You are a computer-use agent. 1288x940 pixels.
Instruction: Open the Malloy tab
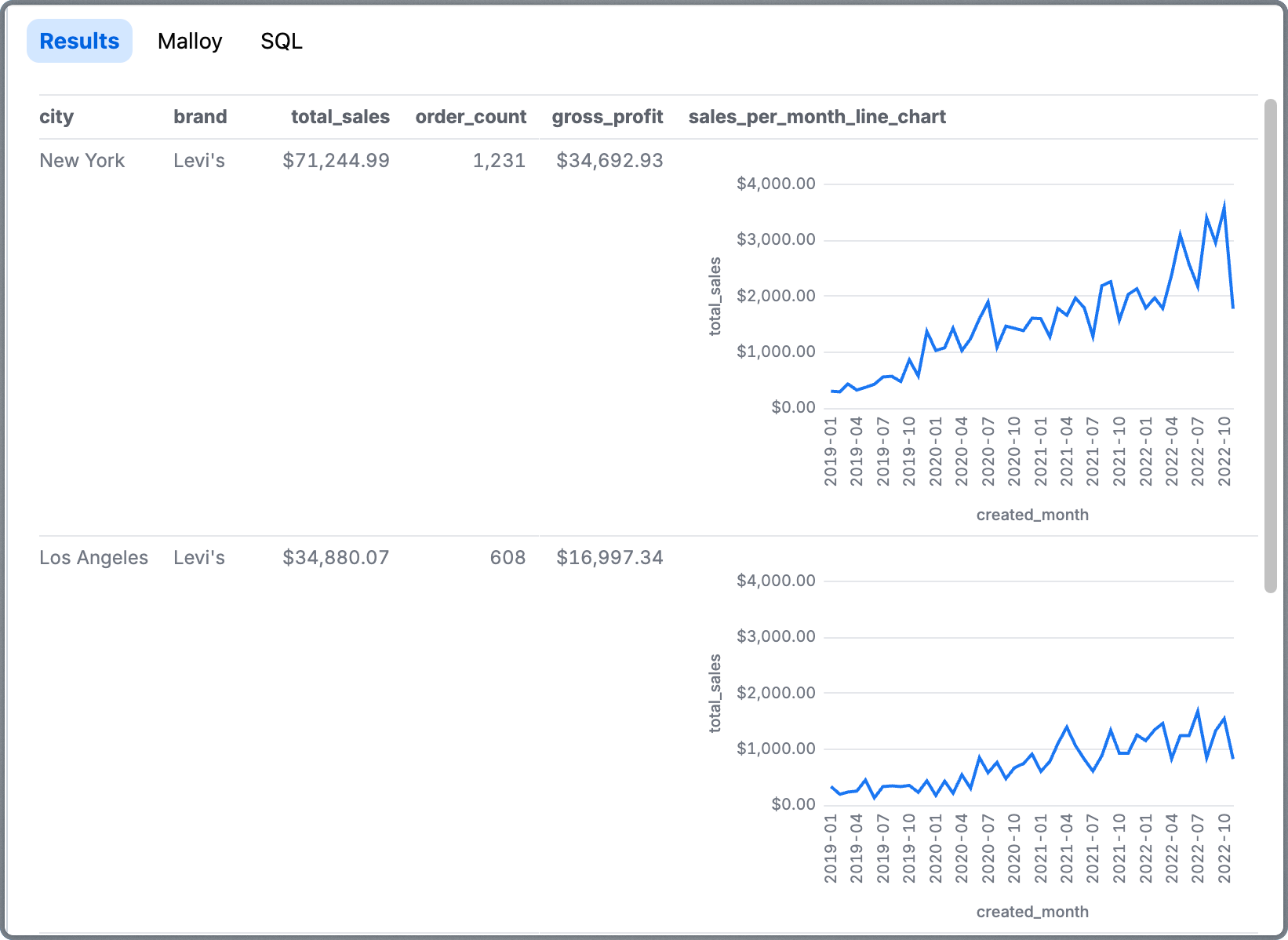(190, 41)
